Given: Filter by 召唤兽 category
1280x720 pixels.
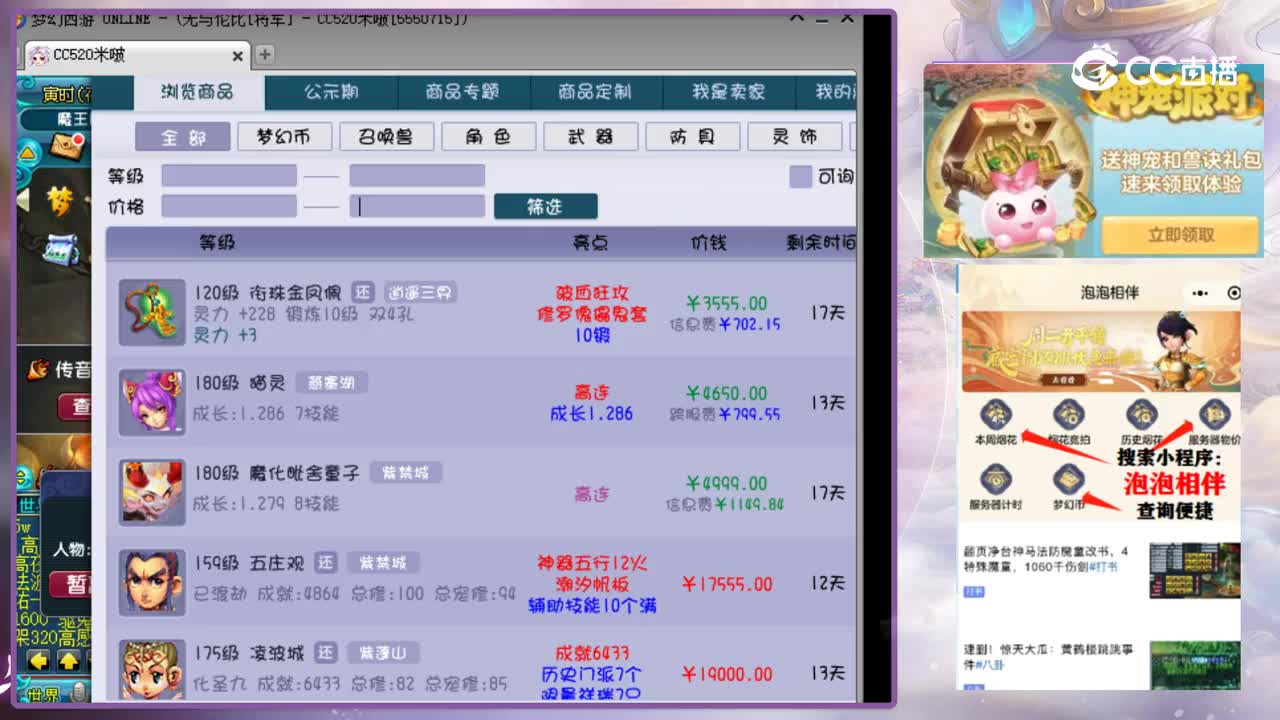Looking at the screenshot, I should tap(386, 137).
